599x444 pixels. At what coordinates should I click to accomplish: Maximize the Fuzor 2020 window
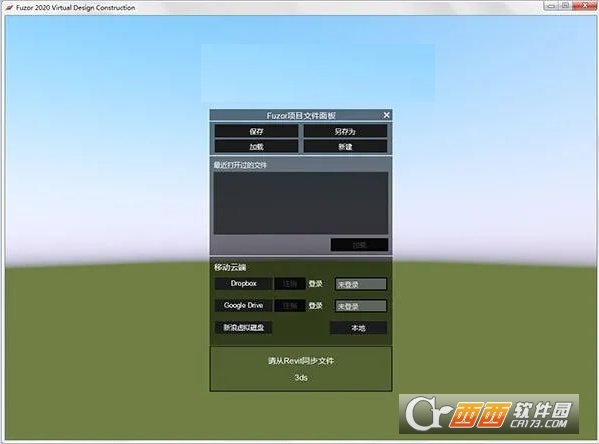pos(566,5)
